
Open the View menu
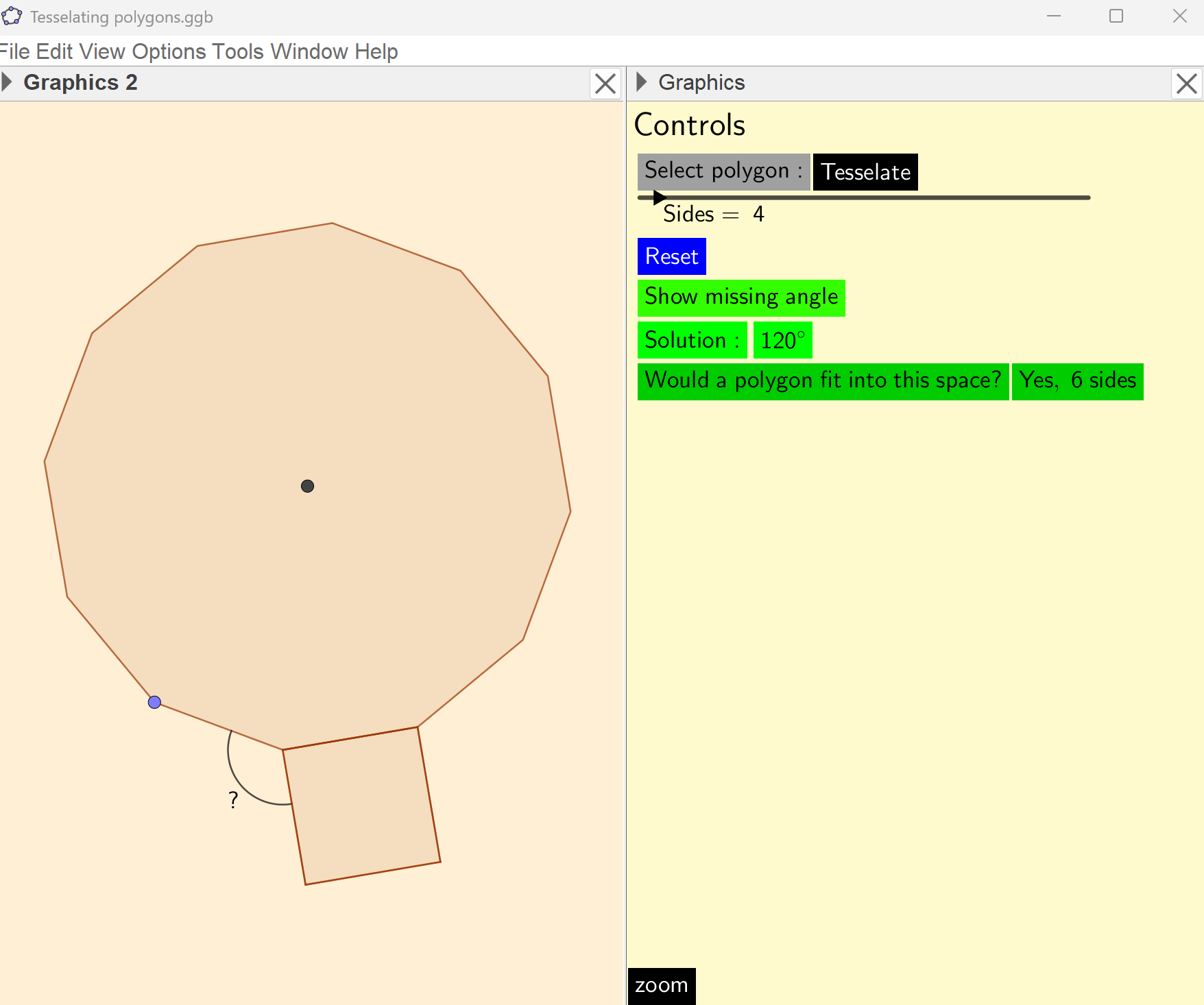pyautogui.click(x=102, y=51)
